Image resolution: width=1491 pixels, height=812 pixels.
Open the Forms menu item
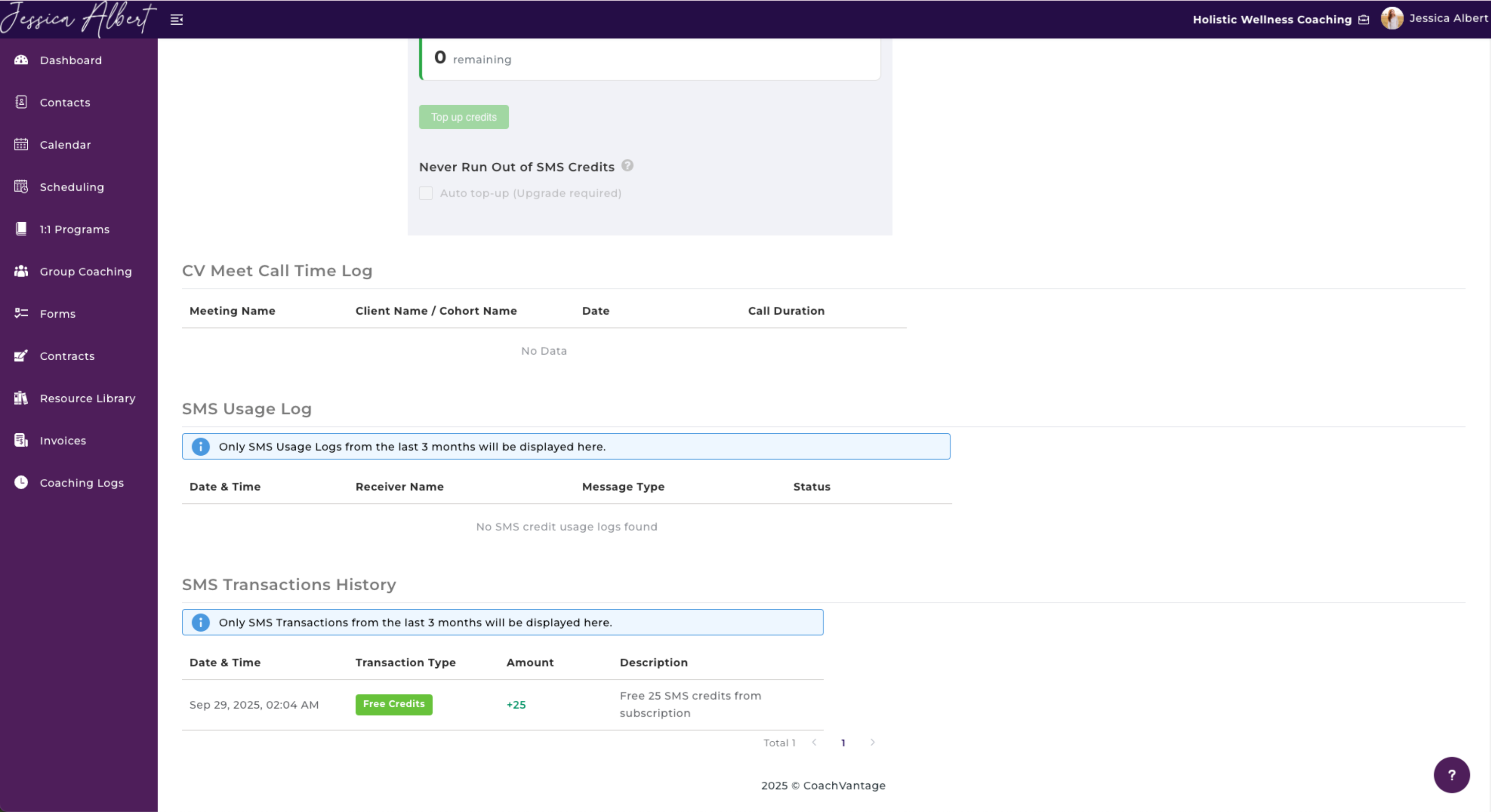(57, 314)
